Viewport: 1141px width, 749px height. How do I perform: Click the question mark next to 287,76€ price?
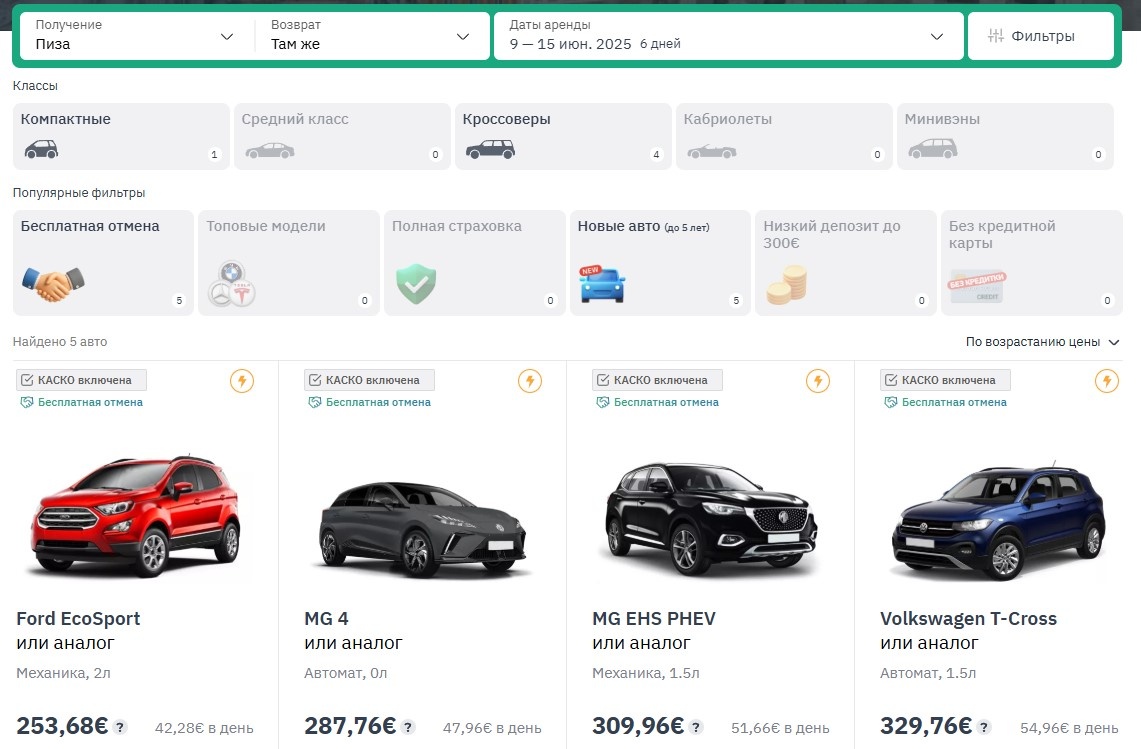(407, 728)
